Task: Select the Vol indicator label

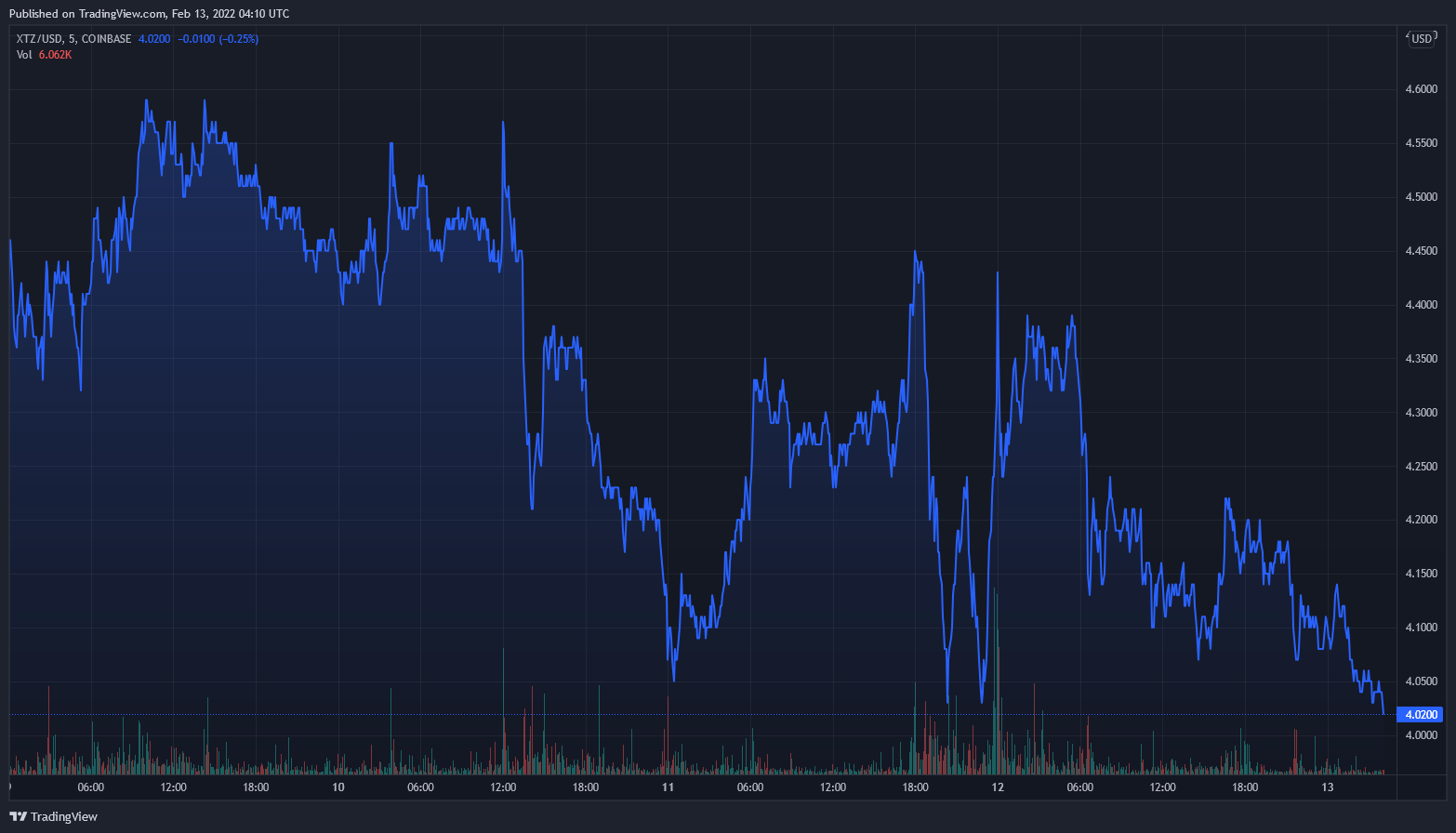Action: [x=24, y=55]
